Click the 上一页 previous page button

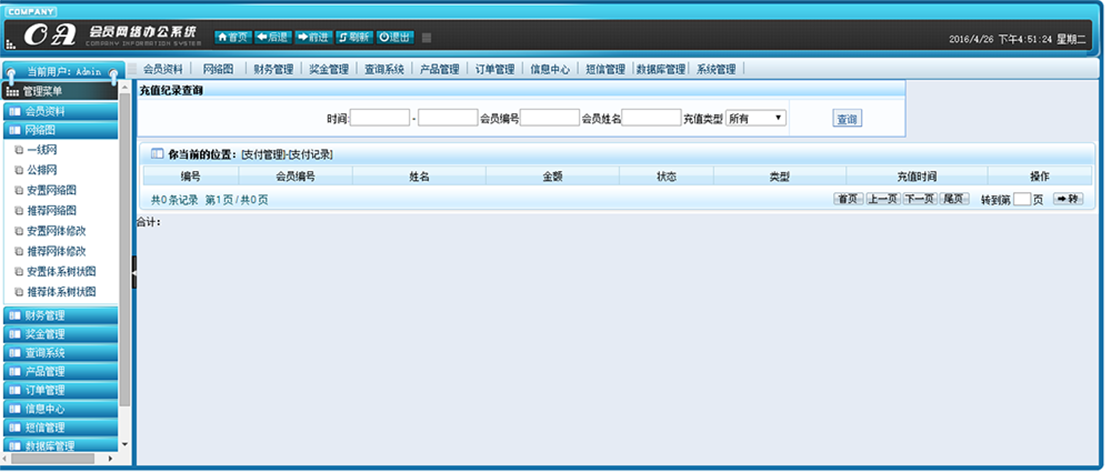pos(882,199)
